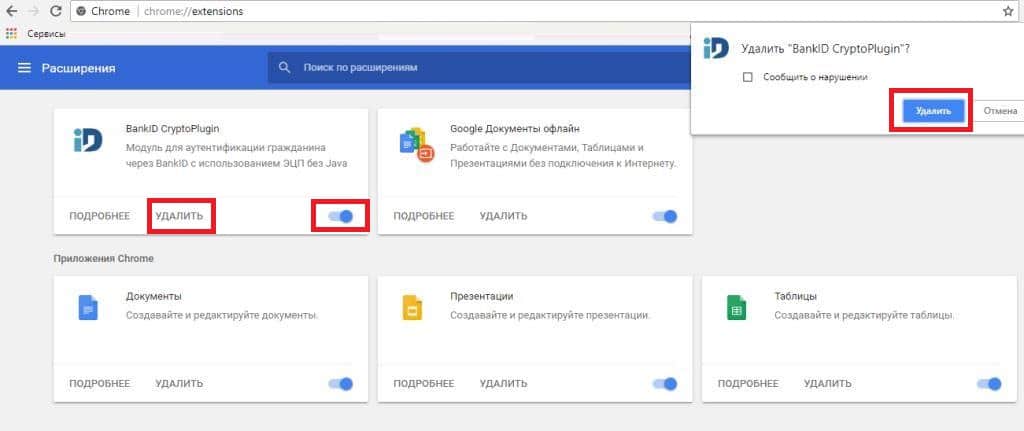Click УДАЛИТЬ for the Документы app

tap(179, 384)
